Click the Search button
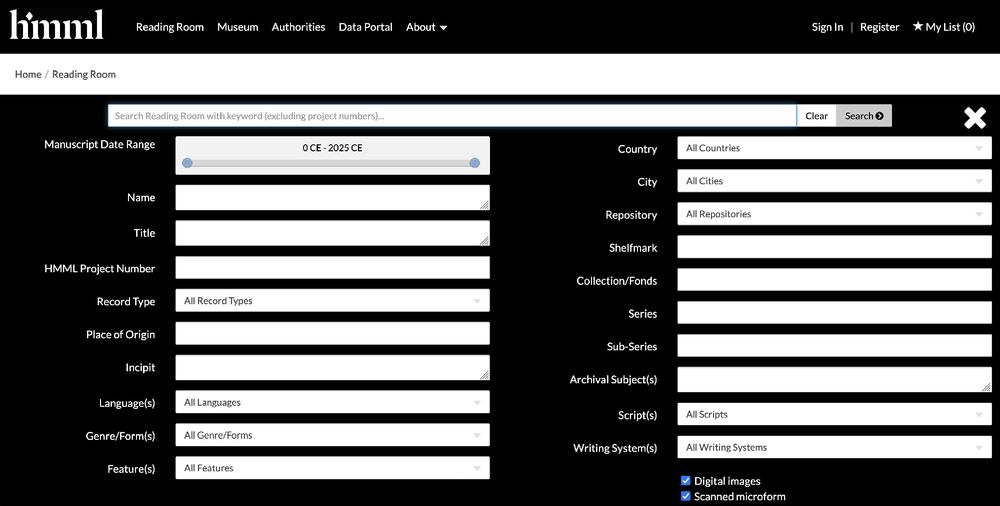 (x=864, y=115)
